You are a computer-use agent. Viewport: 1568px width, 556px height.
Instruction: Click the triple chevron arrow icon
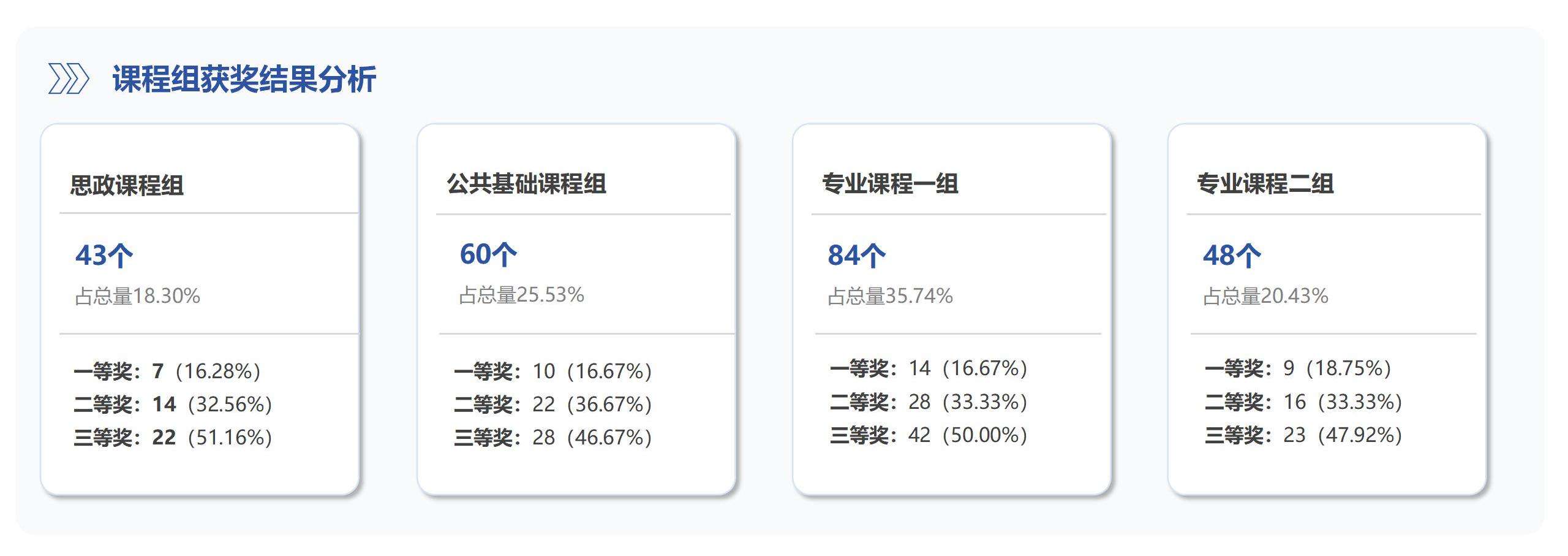[x=69, y=80]
